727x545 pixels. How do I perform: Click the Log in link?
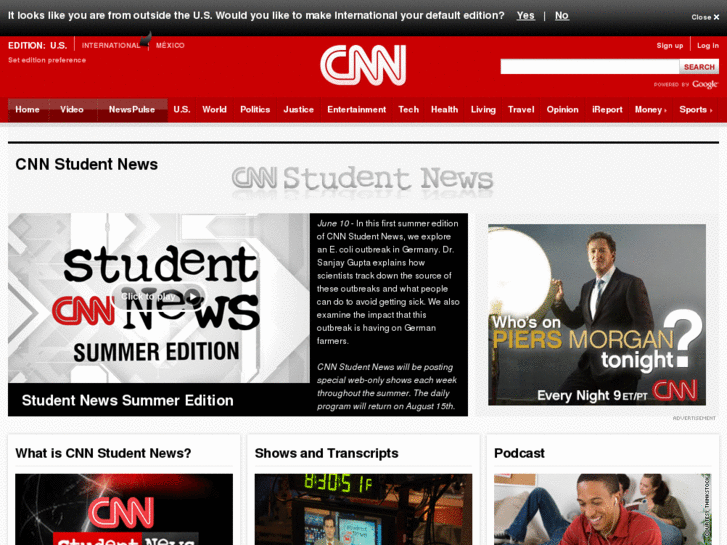[708, 45]
